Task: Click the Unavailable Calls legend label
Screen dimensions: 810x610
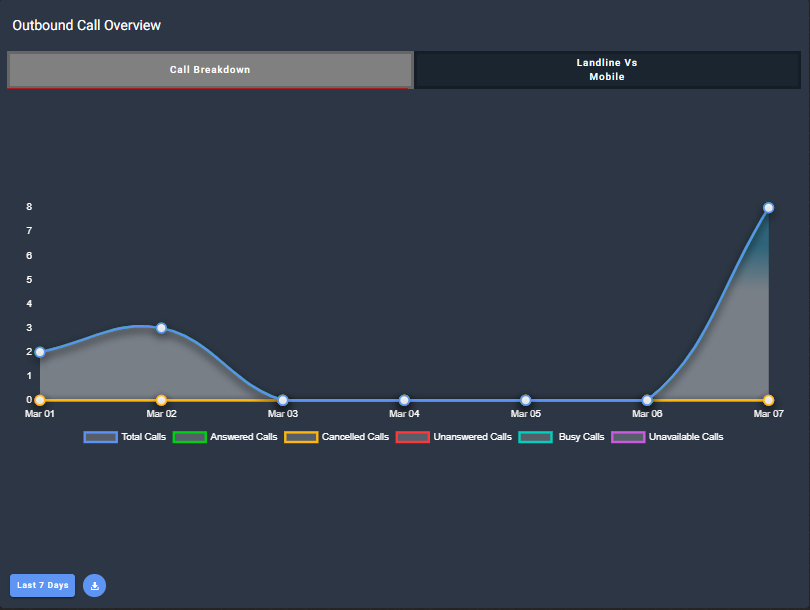Action: pos(686,437)
